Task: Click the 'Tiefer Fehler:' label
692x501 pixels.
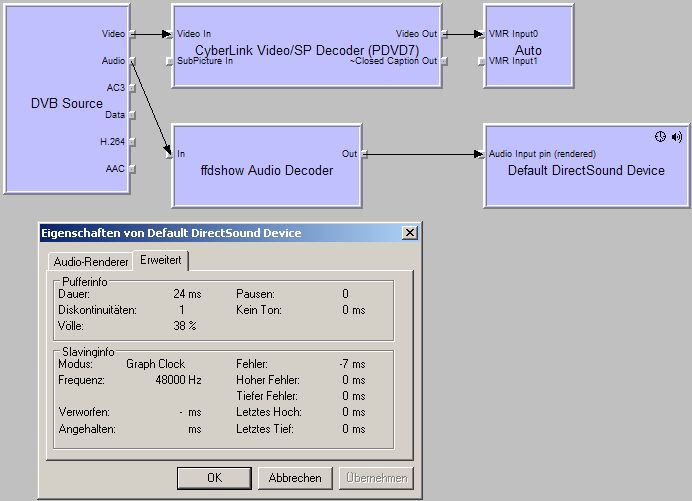Action: 267,396
